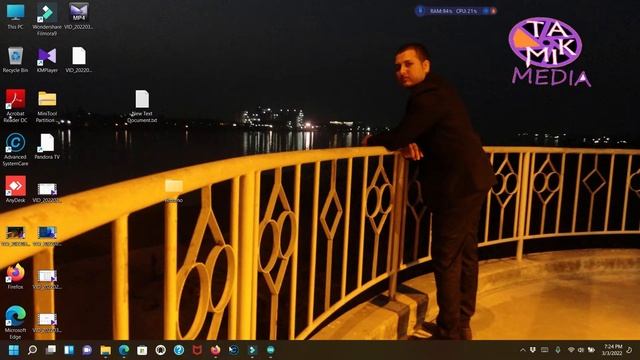Screen dimensions: 640x360
Task: Launch AnyDesk from desktop
Action: click(16, 189)
